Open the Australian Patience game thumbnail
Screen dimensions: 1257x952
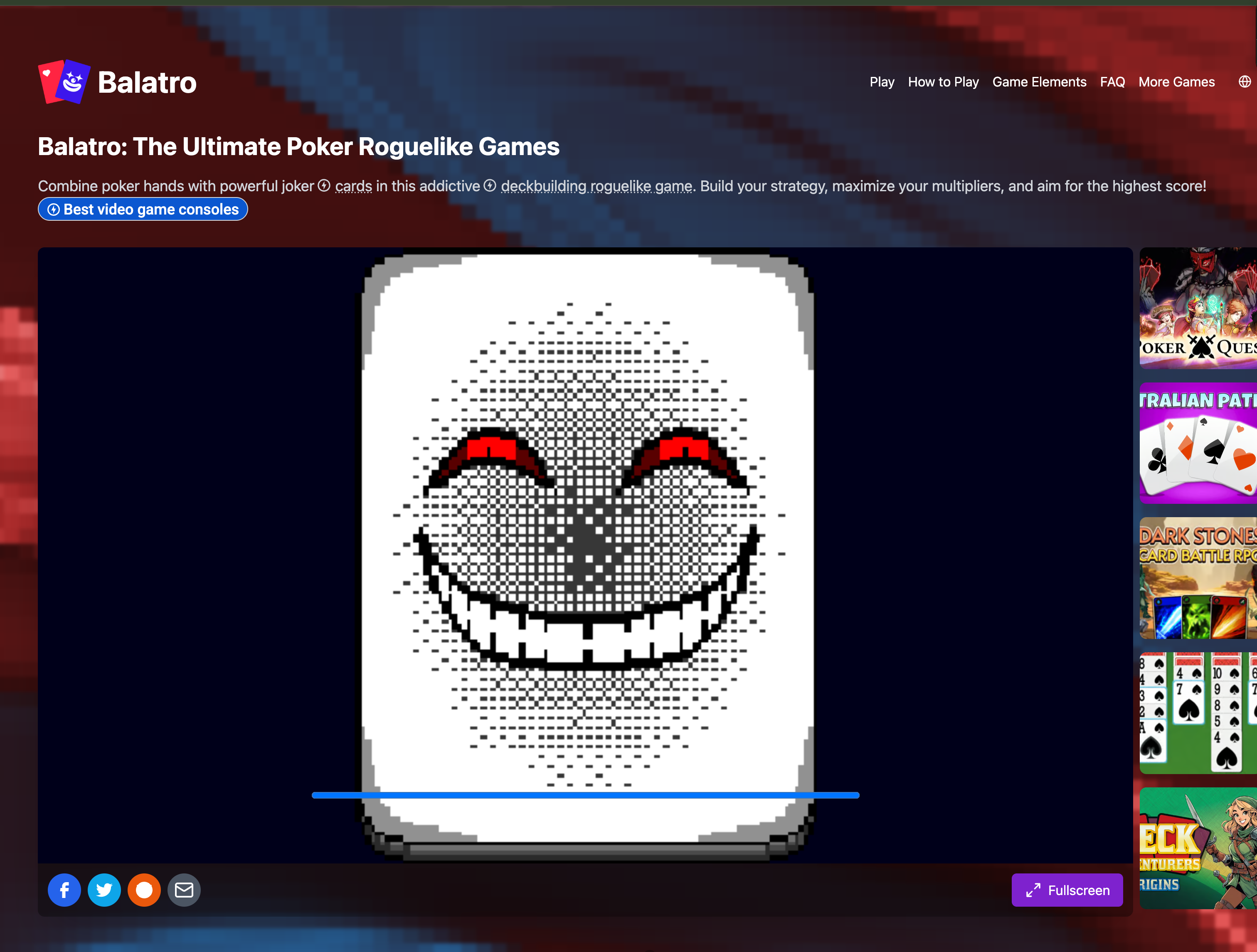(x=1198, y=443)
